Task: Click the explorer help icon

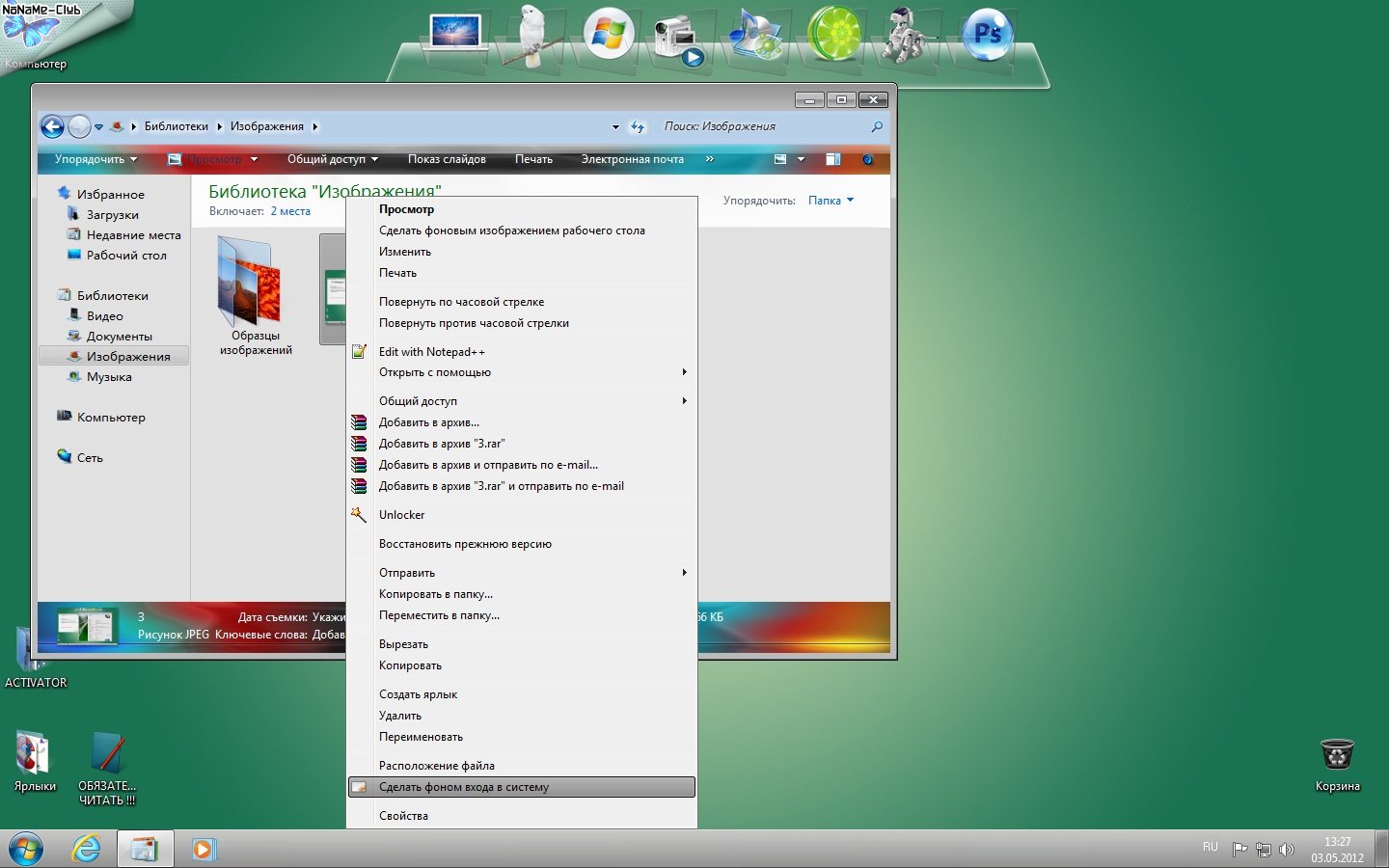Action: [868, 159]
